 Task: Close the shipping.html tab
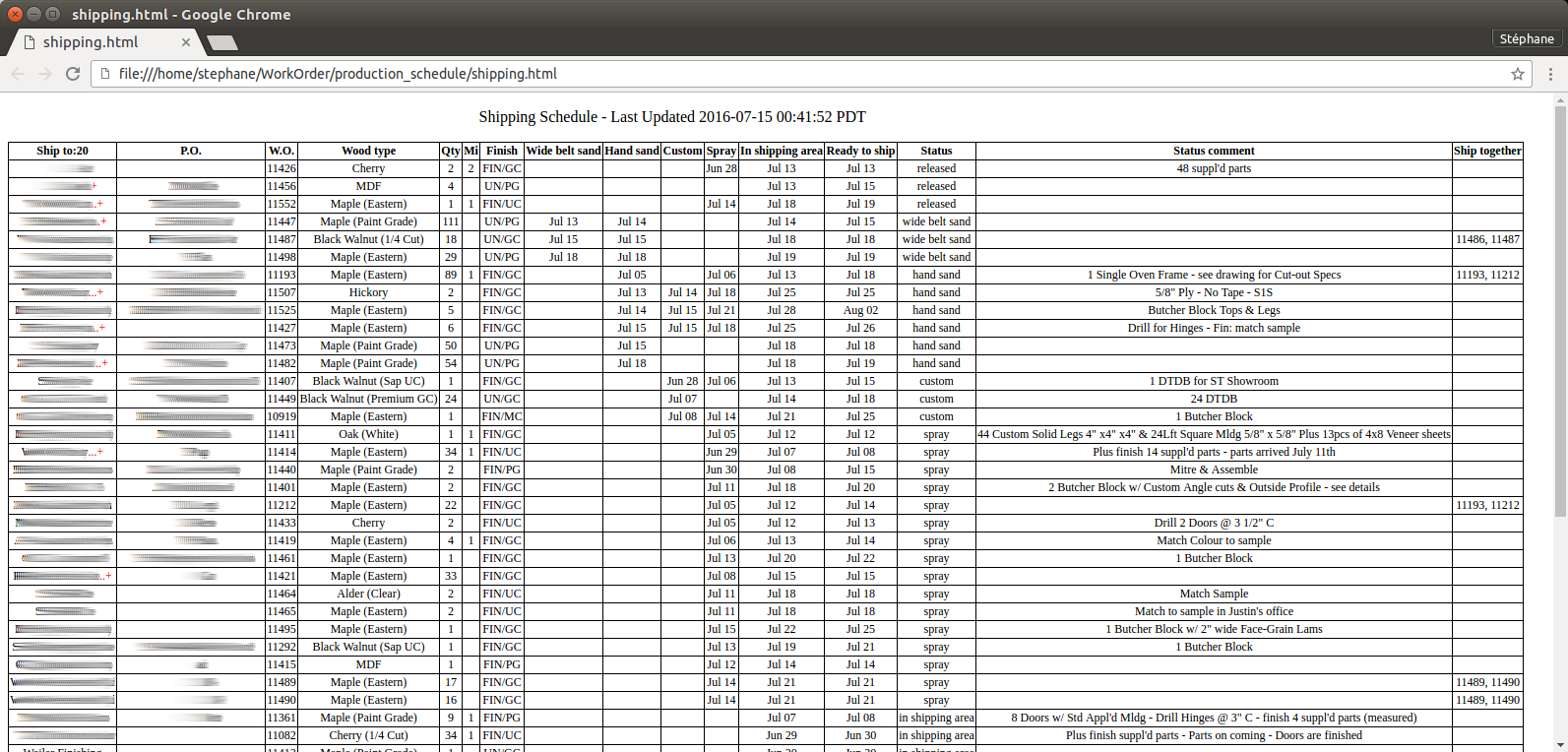tap(186, 42)
